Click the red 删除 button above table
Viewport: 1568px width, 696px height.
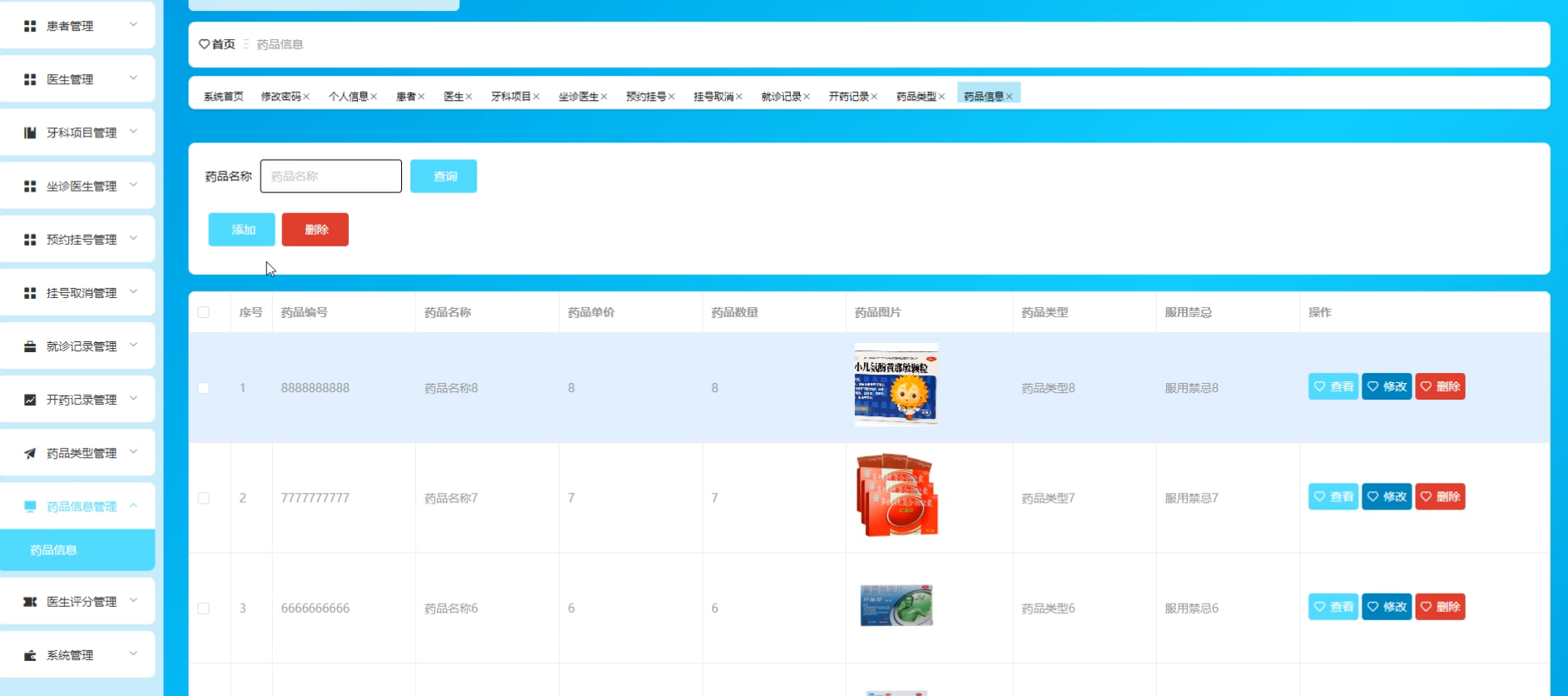(315, 230)
